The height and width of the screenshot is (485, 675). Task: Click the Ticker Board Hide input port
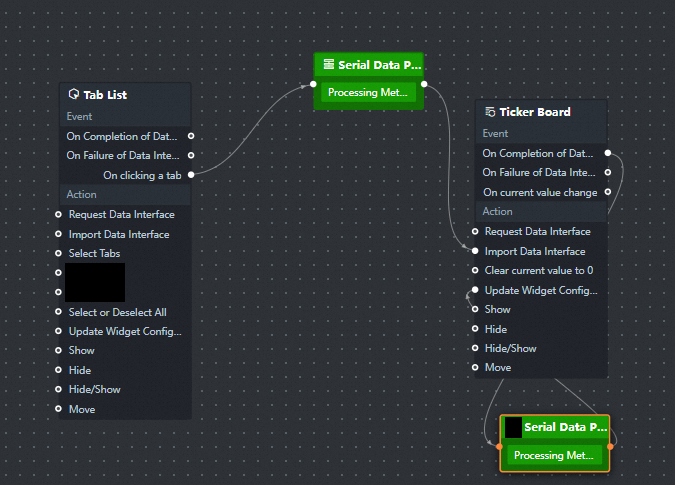click(475, 329)
